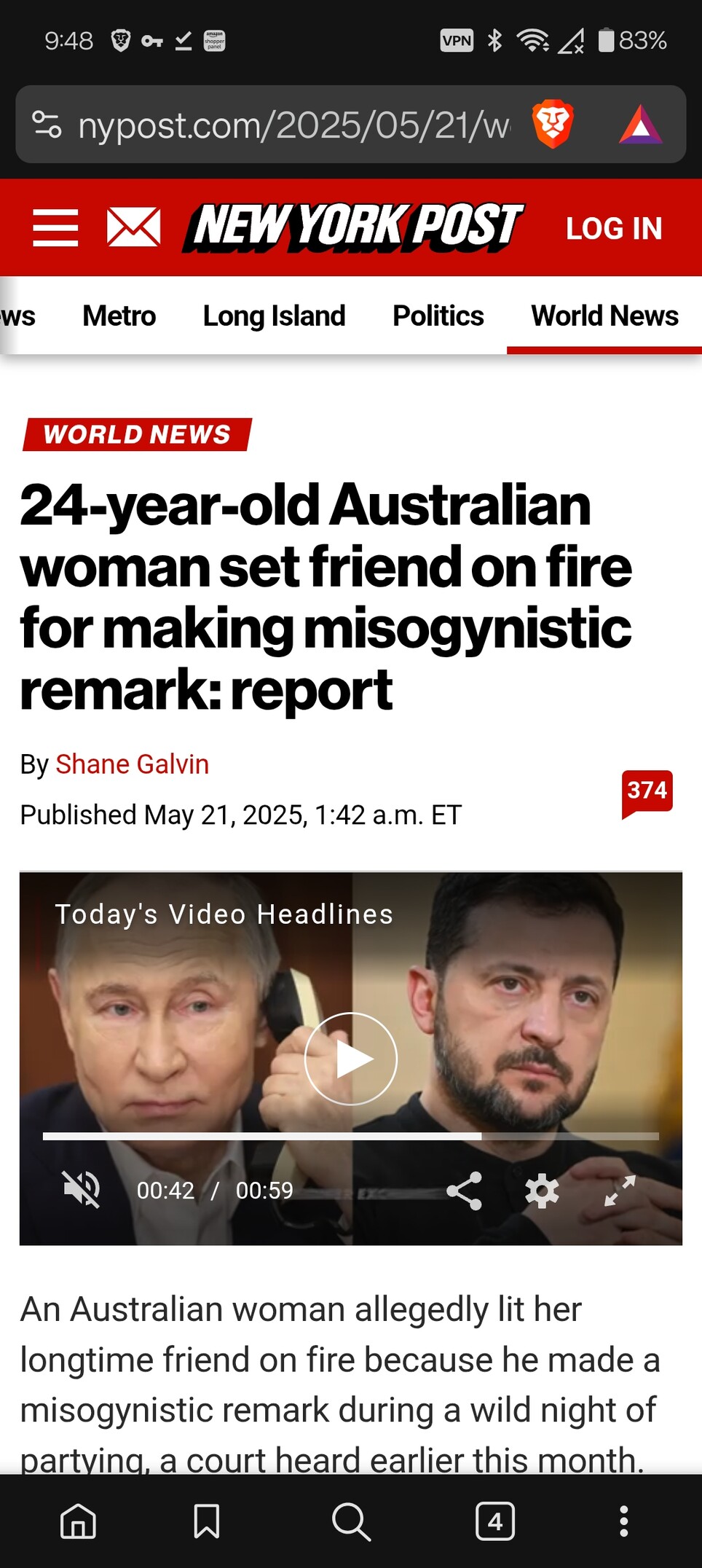Go to browser home icon
The width and height of the screenshot is (702, 1568).
[x=78, y=1521]
